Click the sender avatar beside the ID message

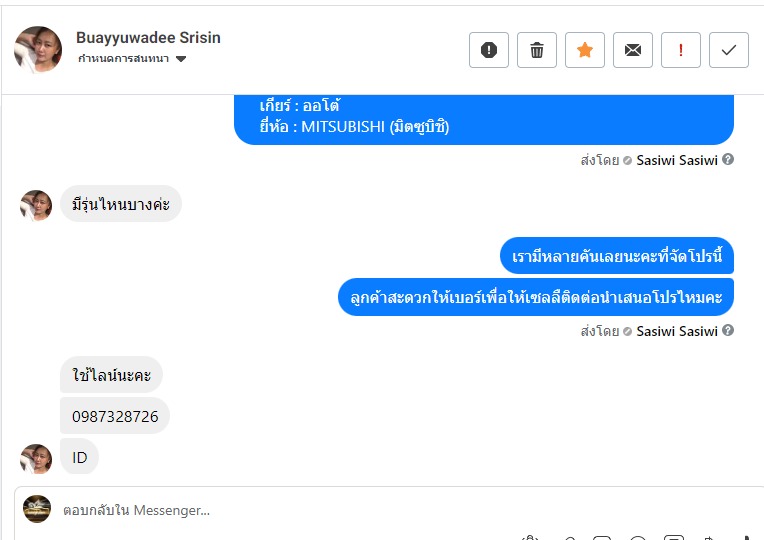coord(36,458)
